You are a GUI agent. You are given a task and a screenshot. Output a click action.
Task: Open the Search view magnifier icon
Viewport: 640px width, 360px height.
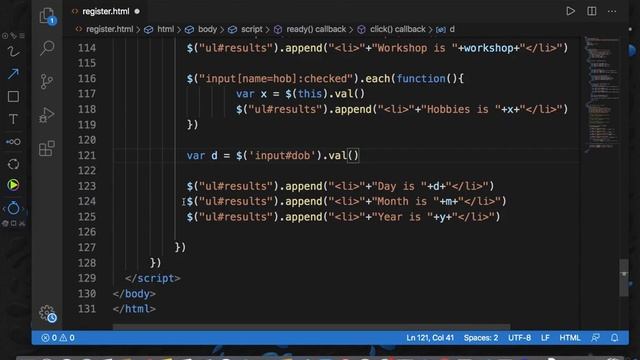(47, 48)
